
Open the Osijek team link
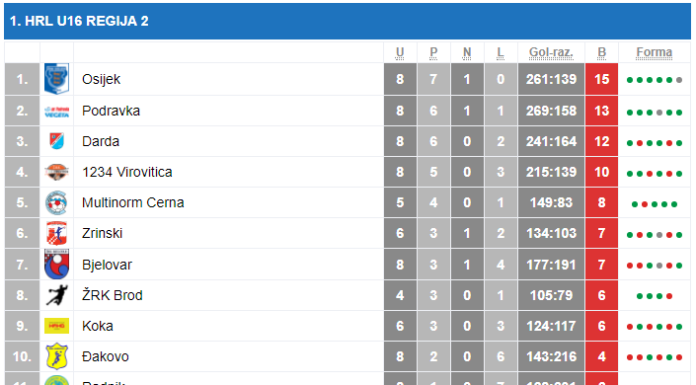pos(101,79)
